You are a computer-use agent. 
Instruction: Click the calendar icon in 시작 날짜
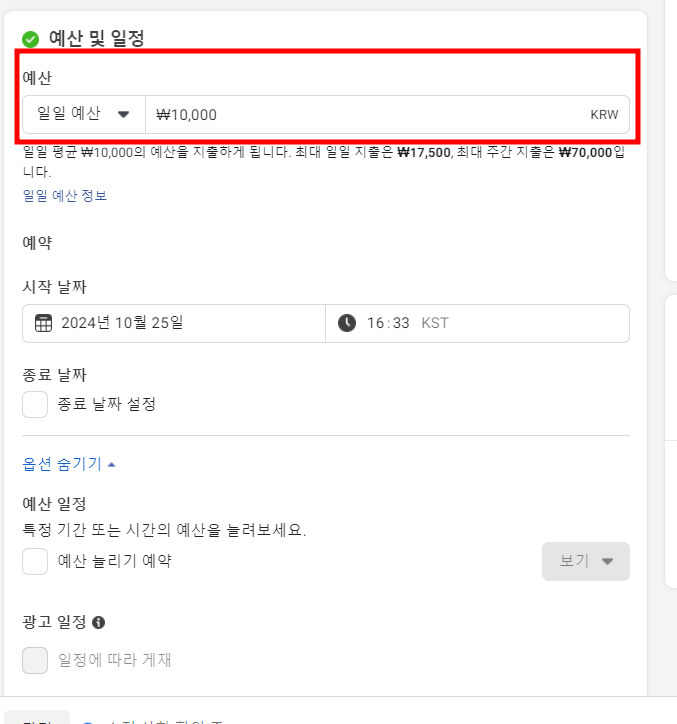43,323
